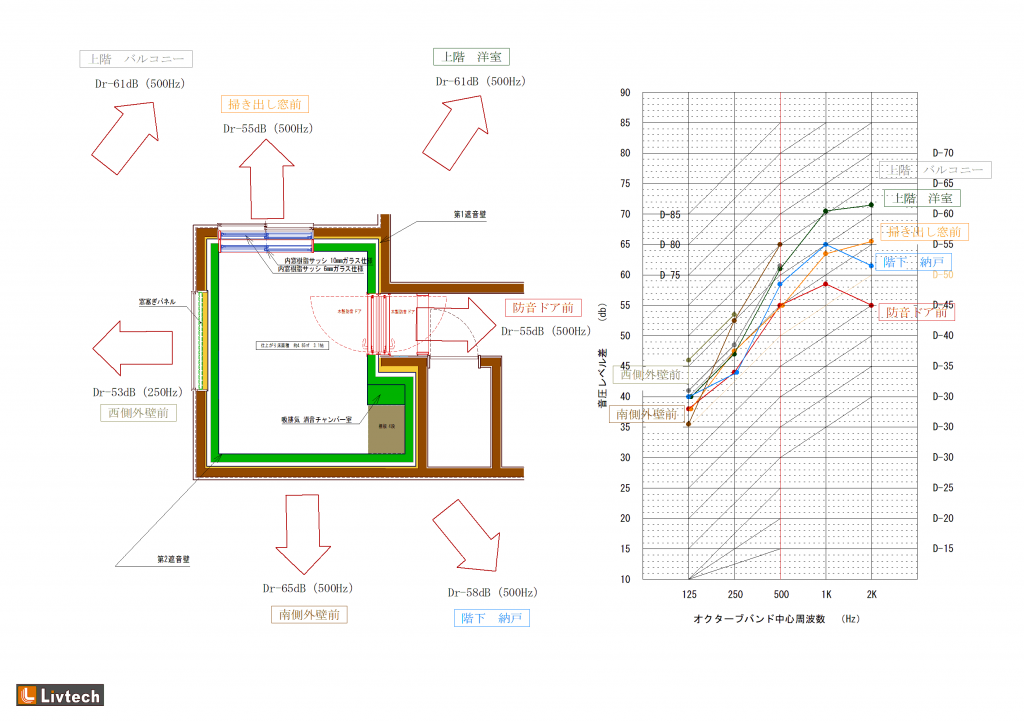Screen dimensions: 1024x723
Task: Click the blue 階下 納戸 legend in the graph
Action: (913, 262)
